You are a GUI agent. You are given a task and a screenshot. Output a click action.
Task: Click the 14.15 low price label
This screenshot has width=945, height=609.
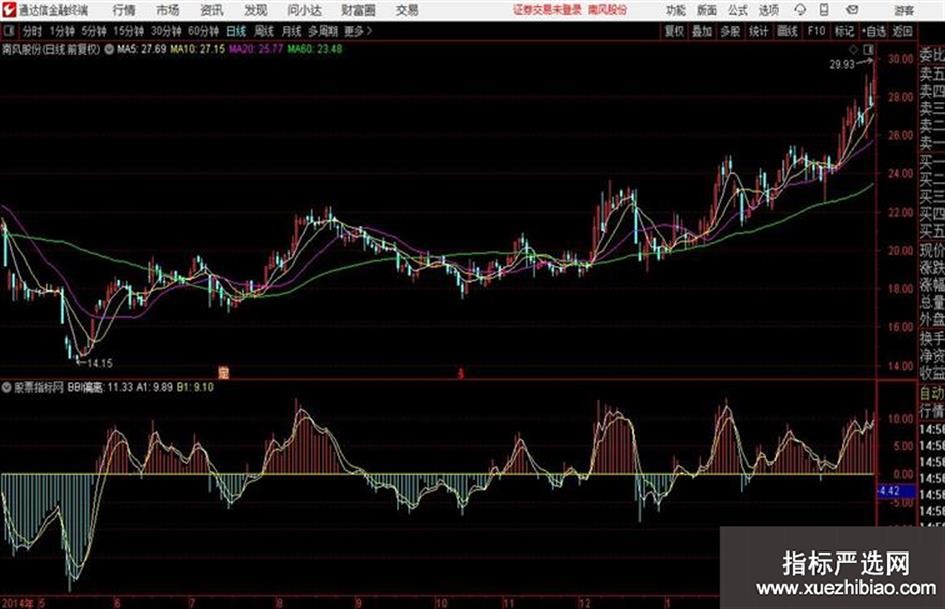click(100, 363)
